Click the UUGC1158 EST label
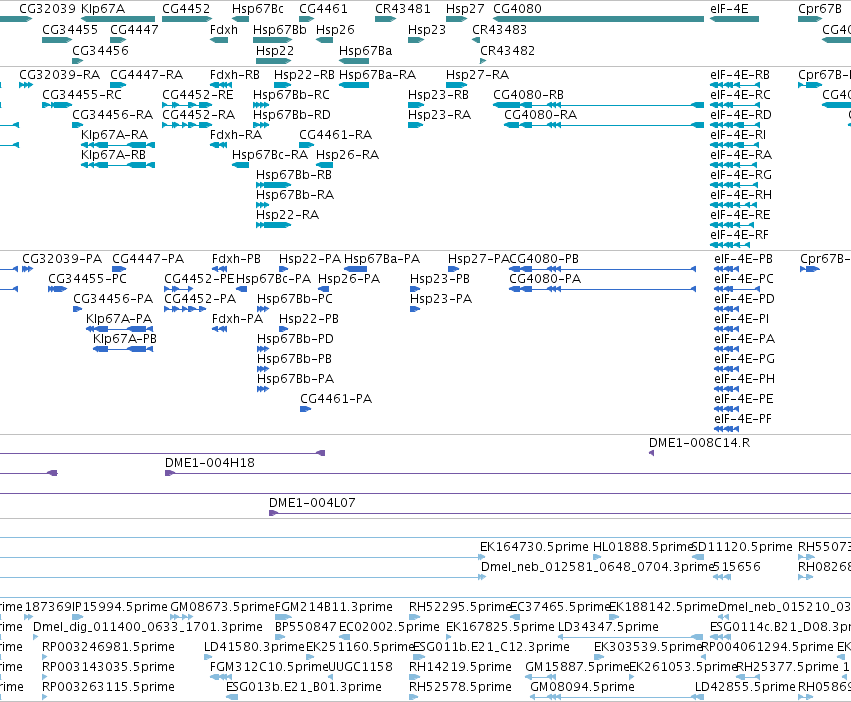 click(x=359, y=667)
